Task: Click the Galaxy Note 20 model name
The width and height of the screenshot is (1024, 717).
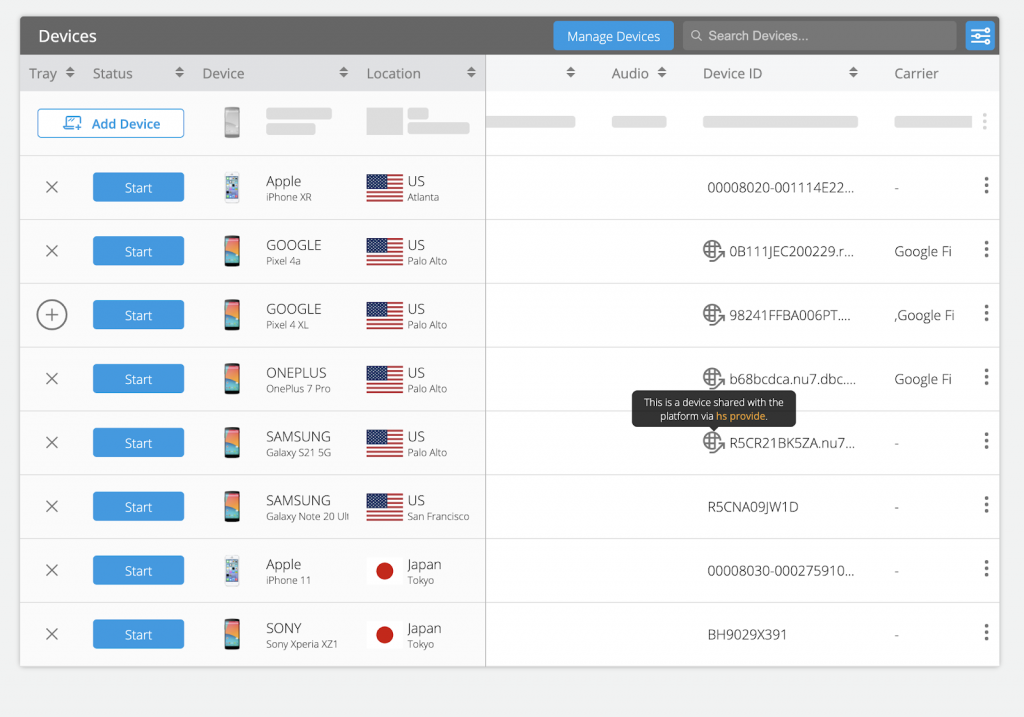Action: (x=308, y=517)
